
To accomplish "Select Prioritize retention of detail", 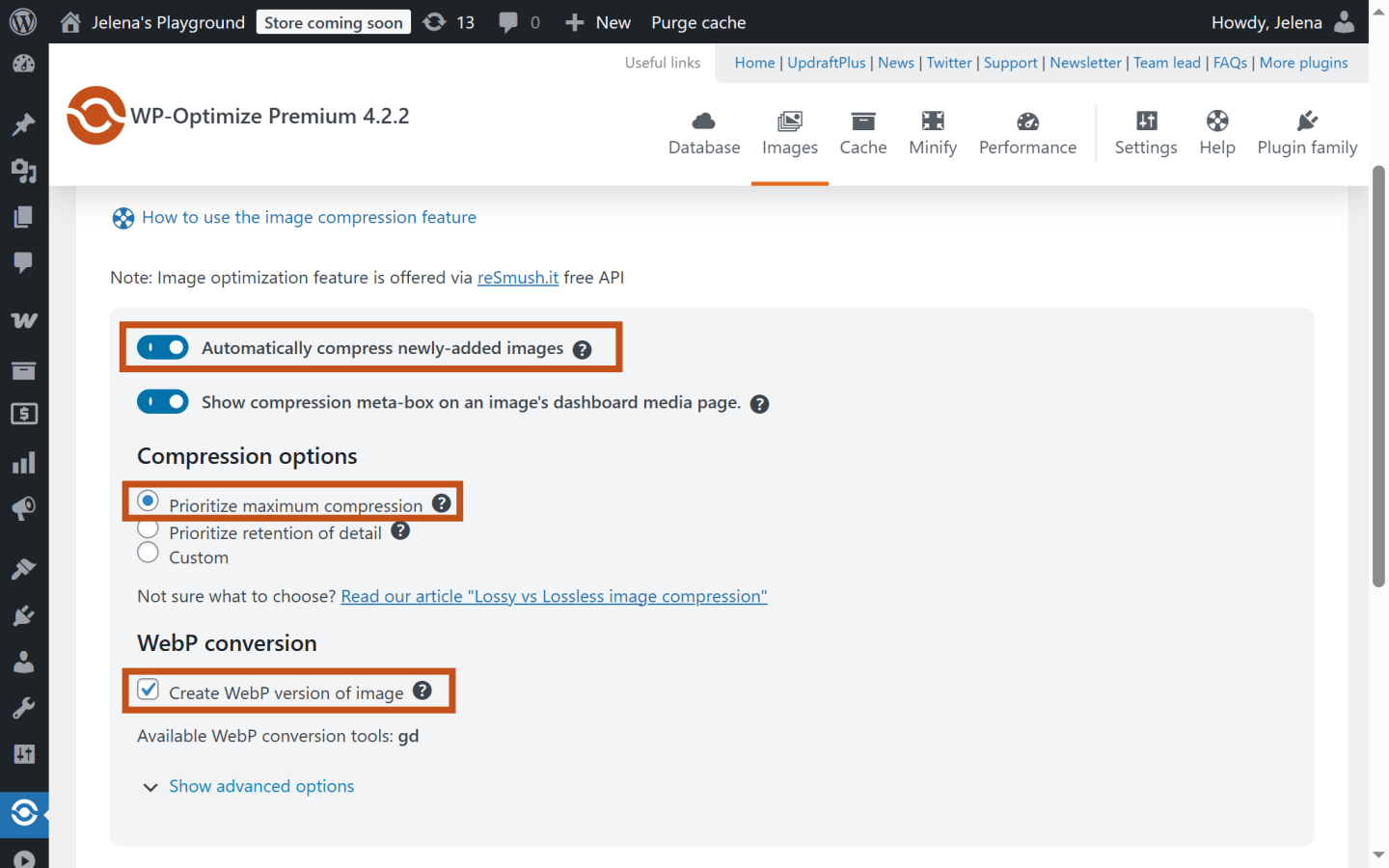I will (148, 529).
